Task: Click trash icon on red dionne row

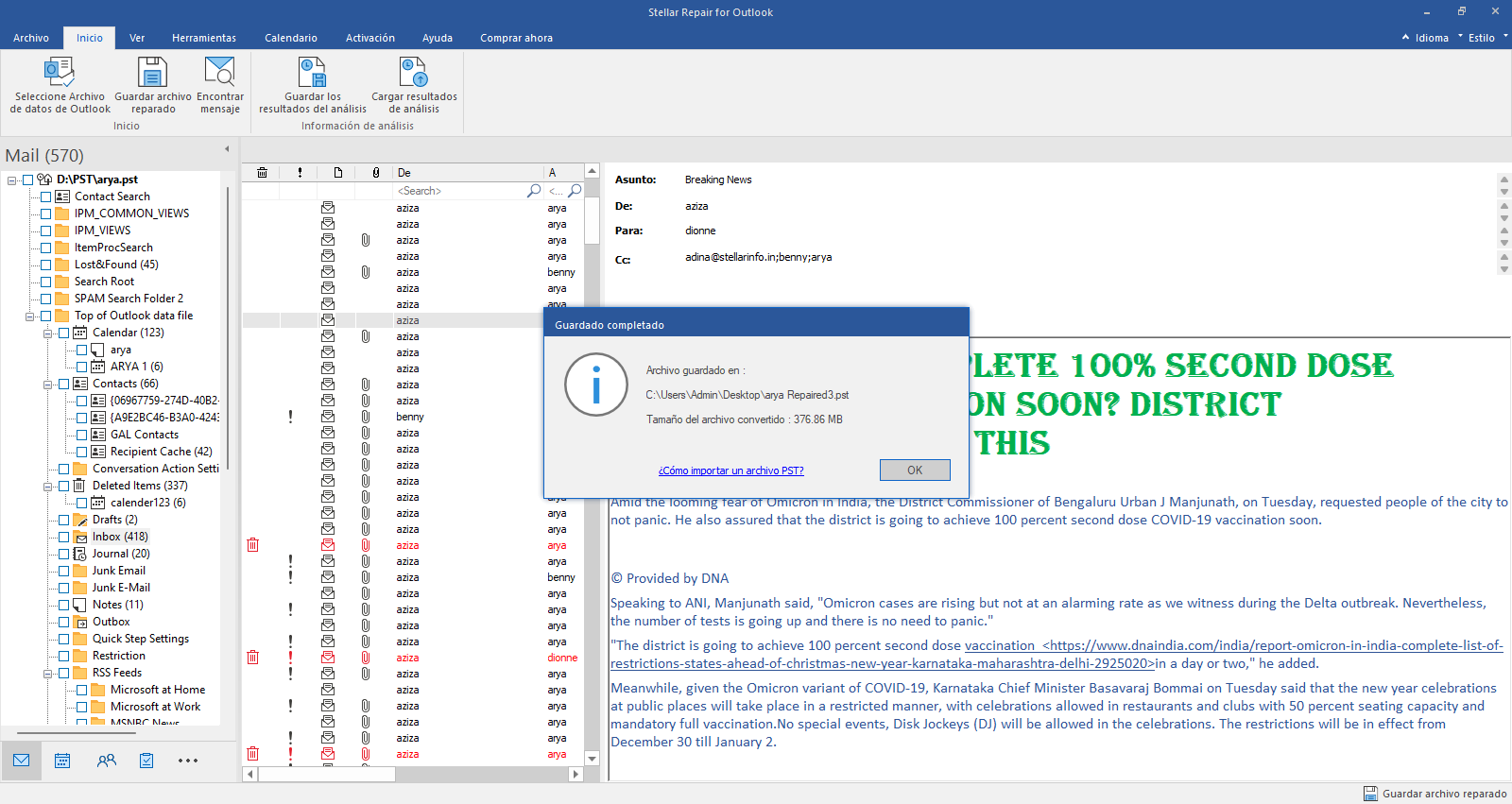Action: point(252,658)
